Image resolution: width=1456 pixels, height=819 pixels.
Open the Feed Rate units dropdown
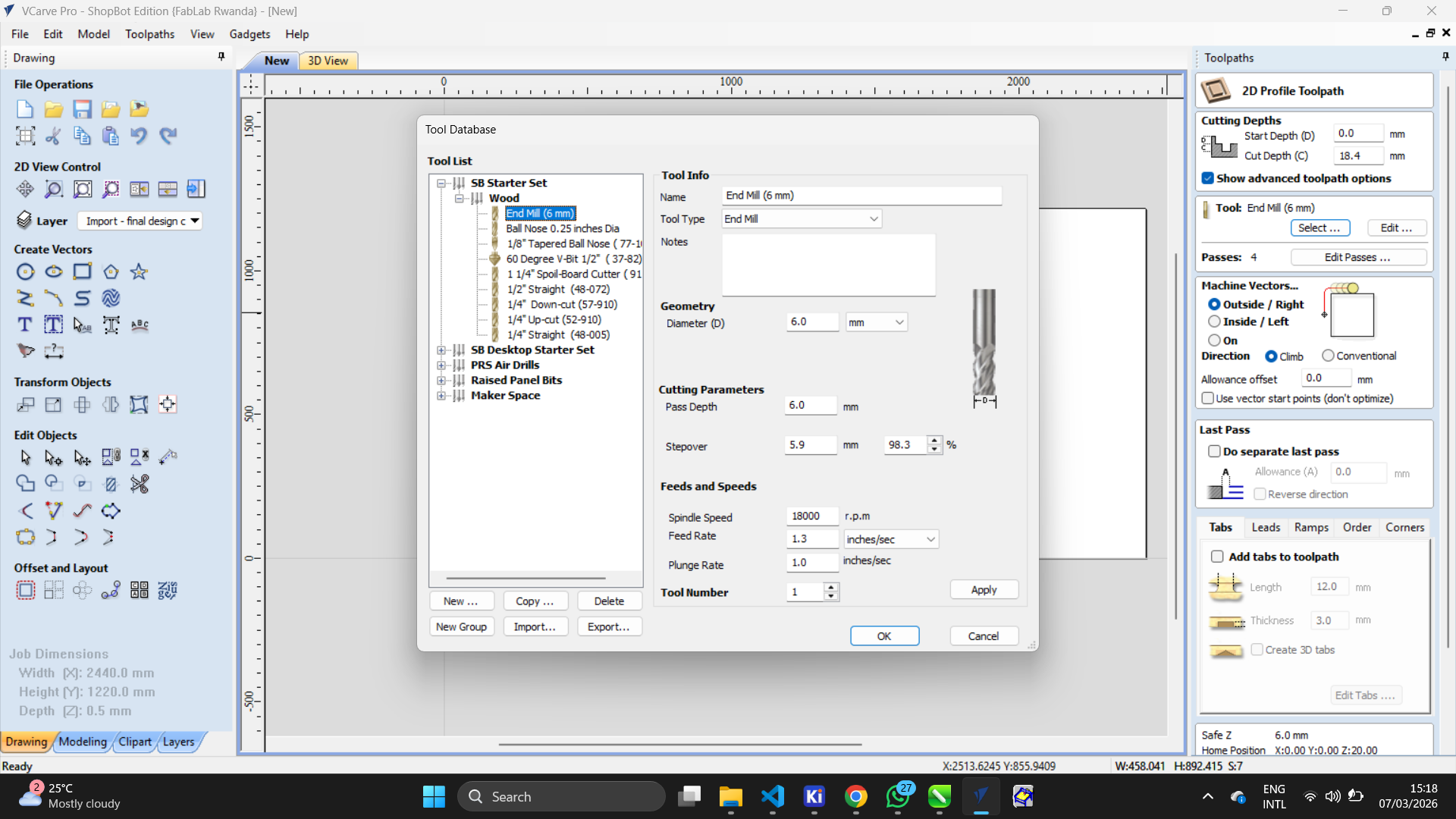(x=891, y=539)
